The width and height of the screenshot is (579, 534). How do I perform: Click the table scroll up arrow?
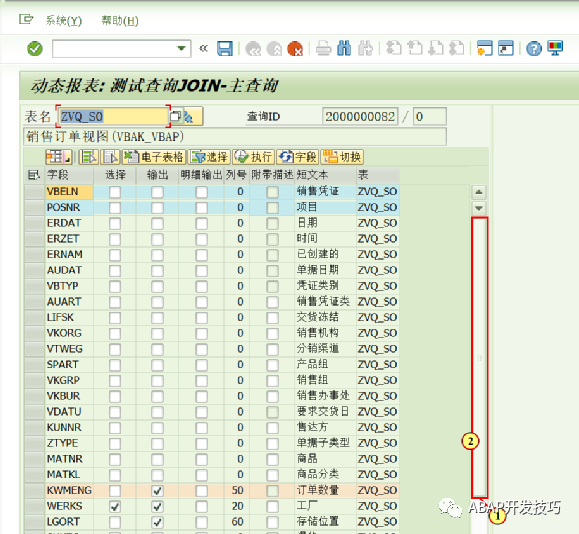[479, 192]
